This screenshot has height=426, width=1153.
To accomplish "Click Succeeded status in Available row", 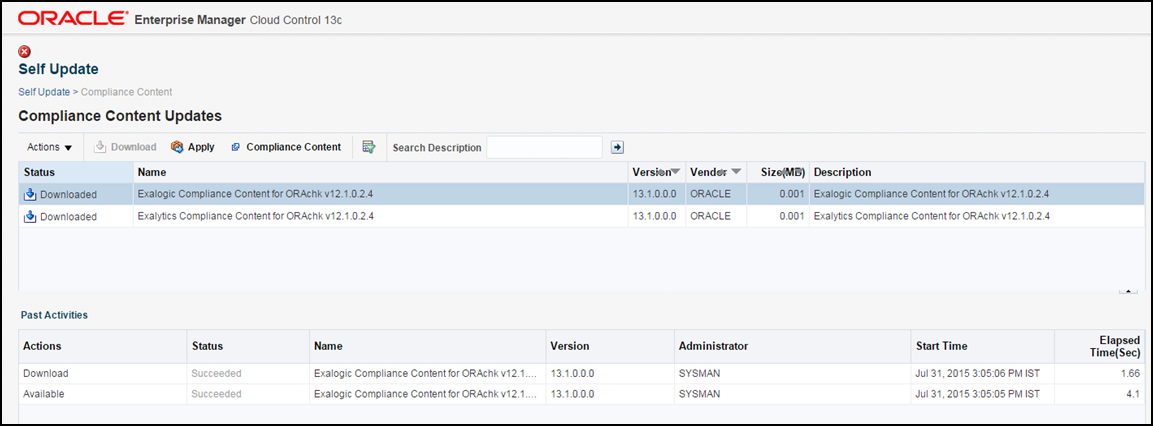I will [x=216, y=394].
